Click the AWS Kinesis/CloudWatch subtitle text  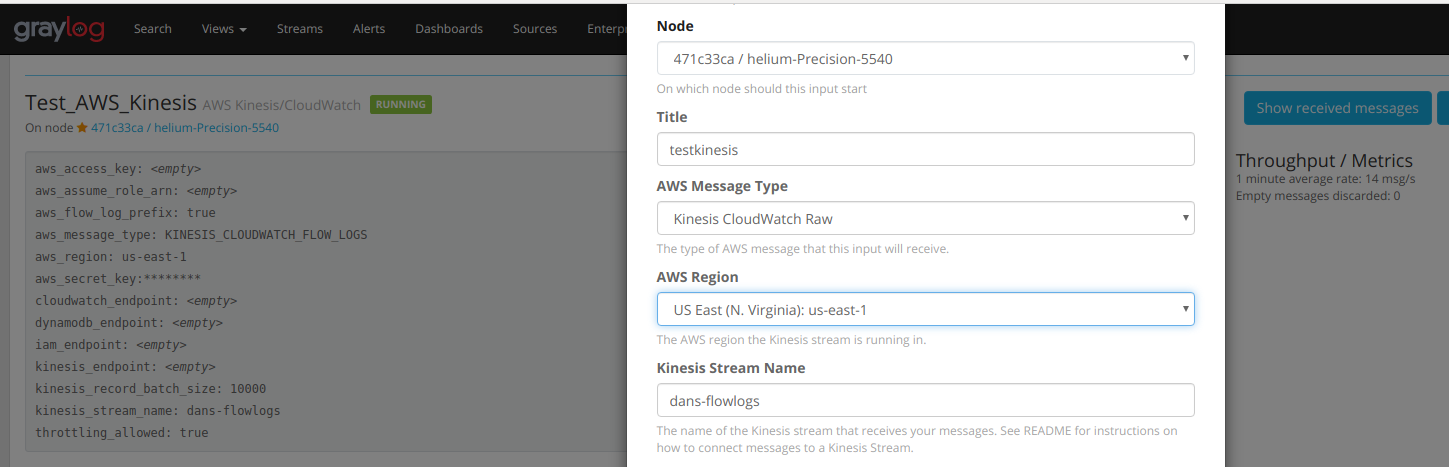[x=281, y=105]
